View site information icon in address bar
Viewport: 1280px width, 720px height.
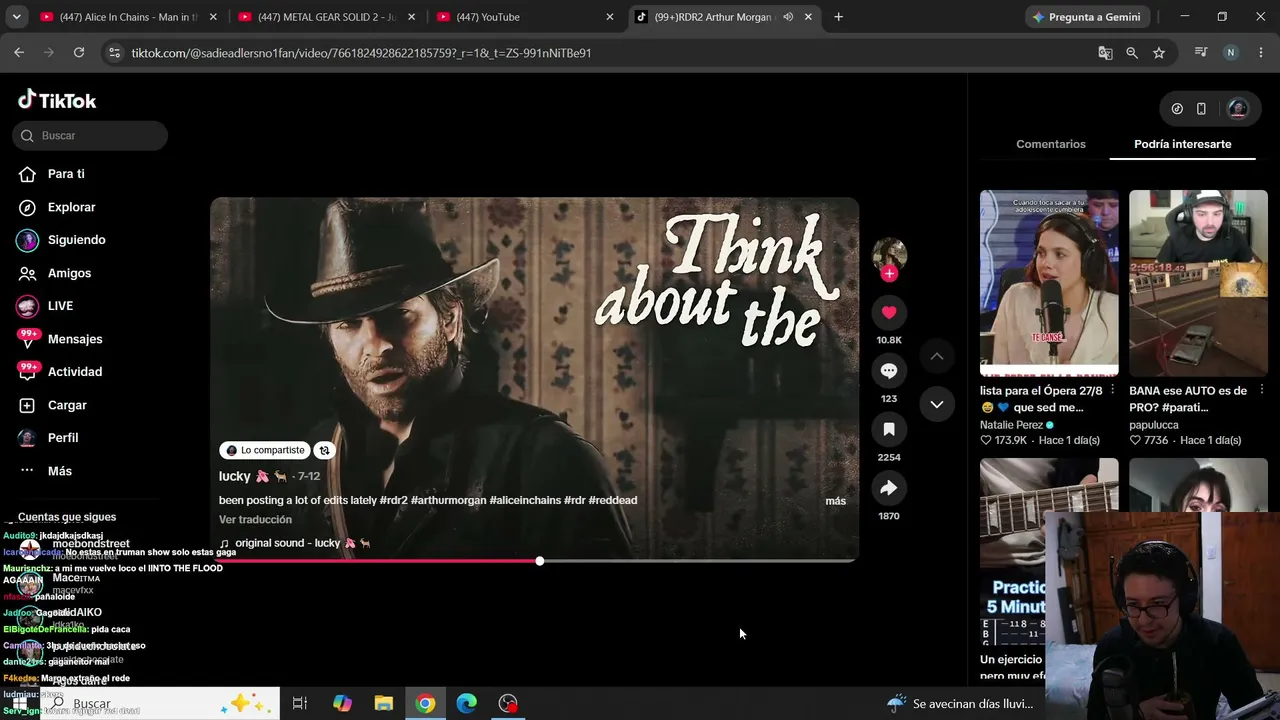tap(115, 53)
